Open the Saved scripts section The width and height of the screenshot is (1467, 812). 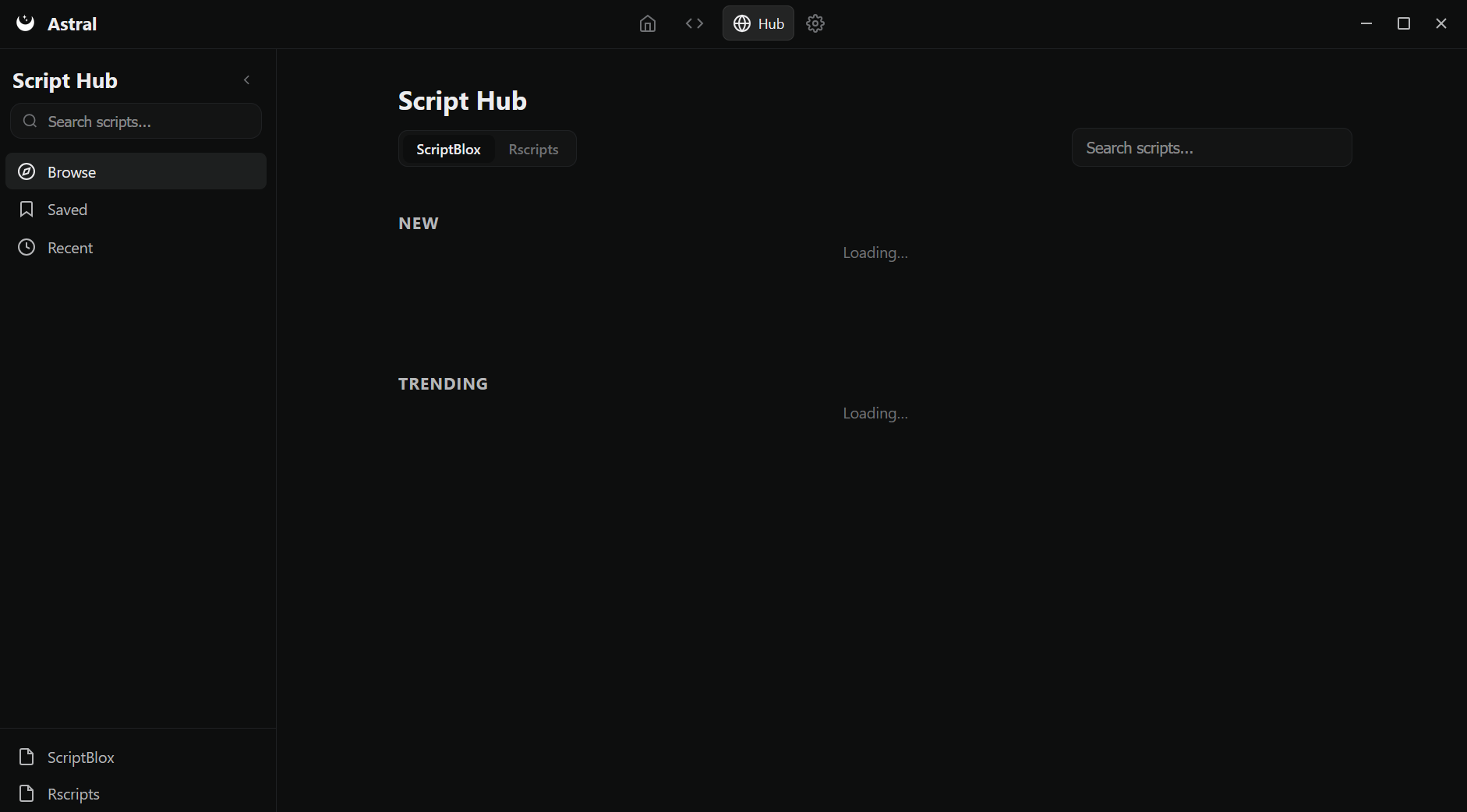[136, 210]
